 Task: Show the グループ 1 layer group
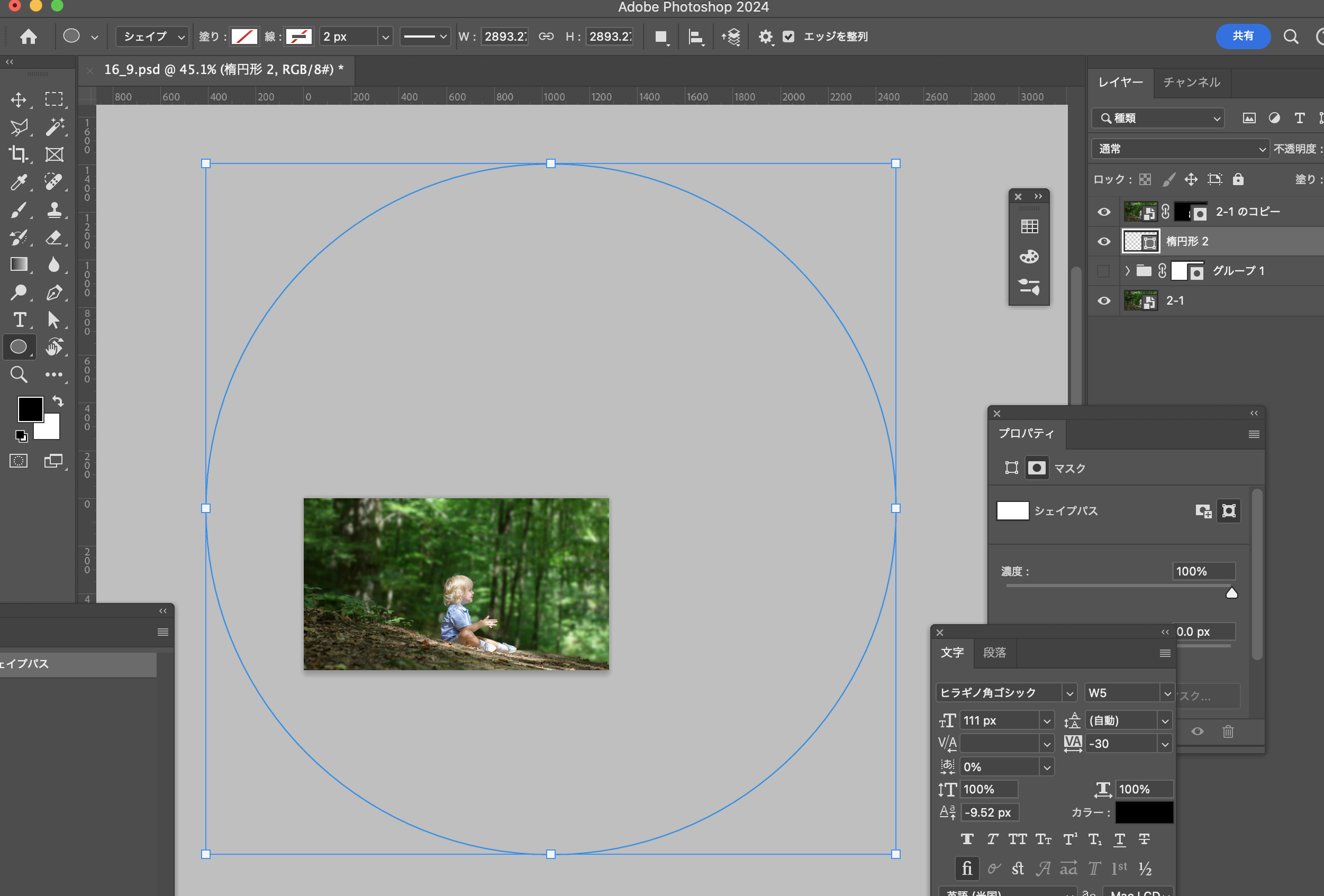(x=1103, y=271)
